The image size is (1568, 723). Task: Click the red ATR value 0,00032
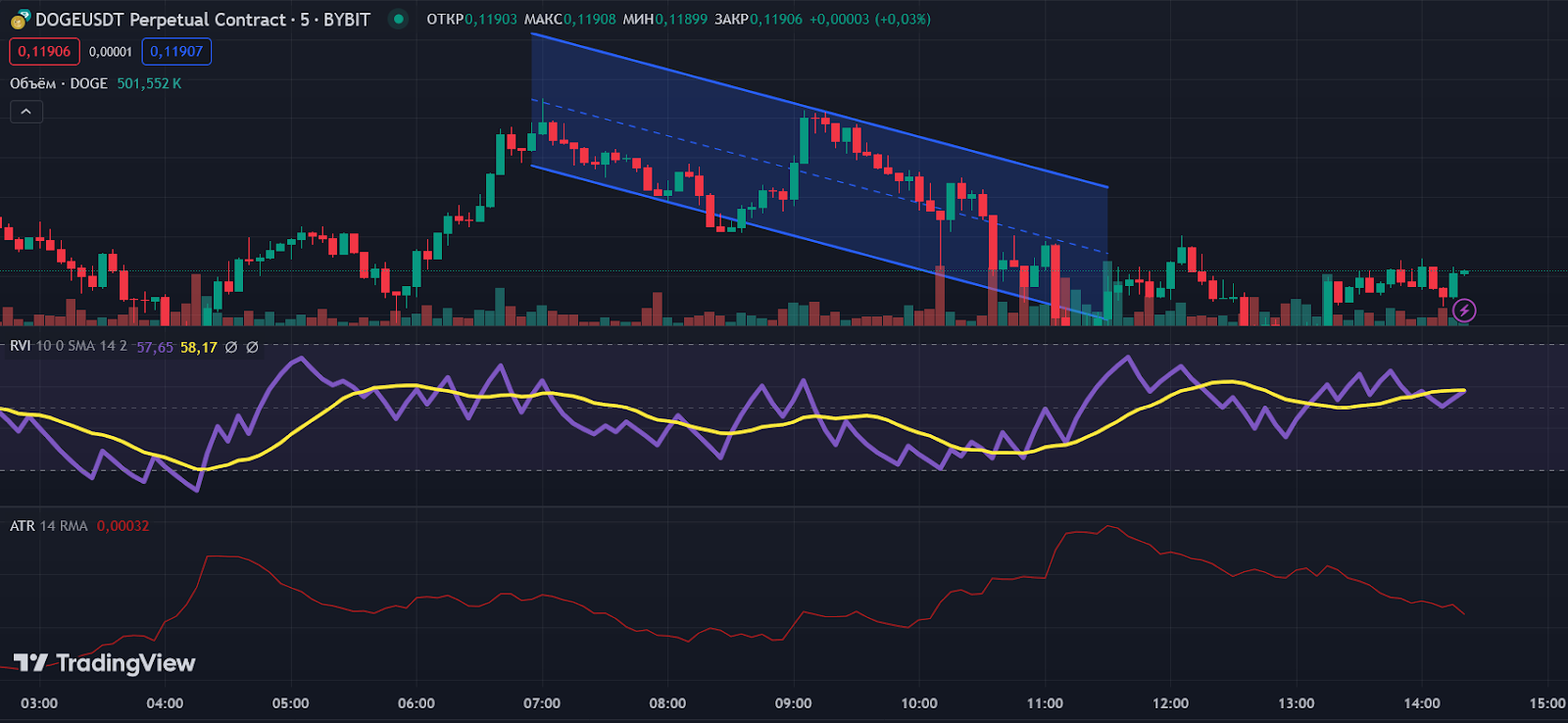click(123, 526)
